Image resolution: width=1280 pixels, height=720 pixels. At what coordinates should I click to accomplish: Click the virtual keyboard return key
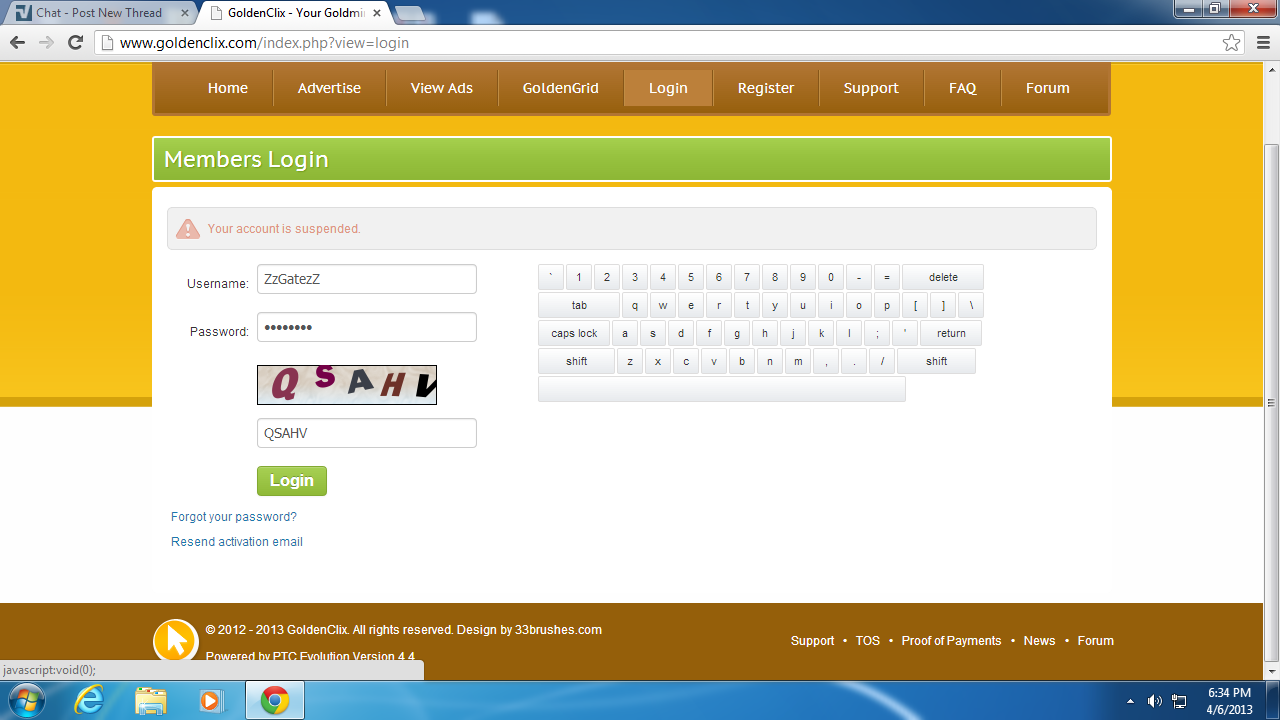click(x=951, y=333)
